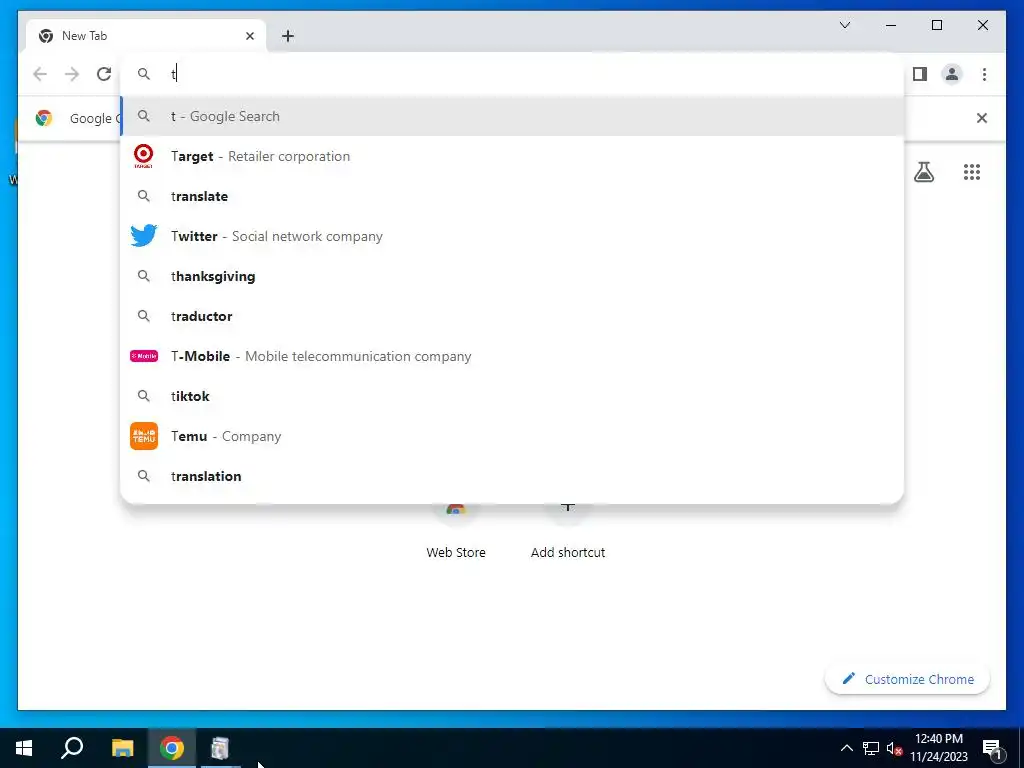Screen dimensions: 1024x768
Task: Click the Customize Chrome button
Action: [x=908, y=679]
